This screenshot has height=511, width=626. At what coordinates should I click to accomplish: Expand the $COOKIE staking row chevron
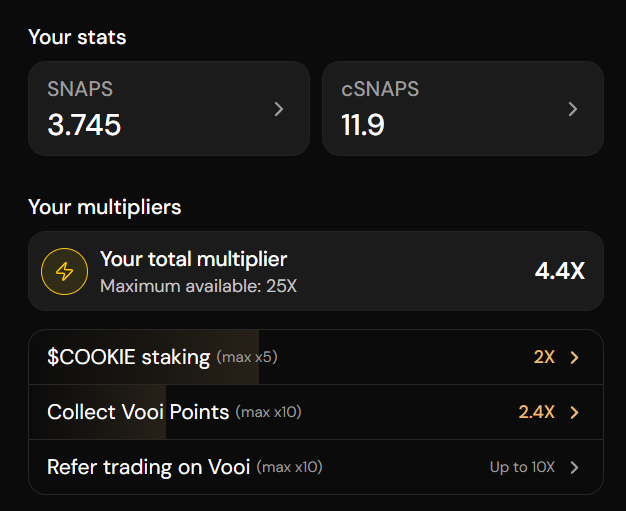[574, 357]
